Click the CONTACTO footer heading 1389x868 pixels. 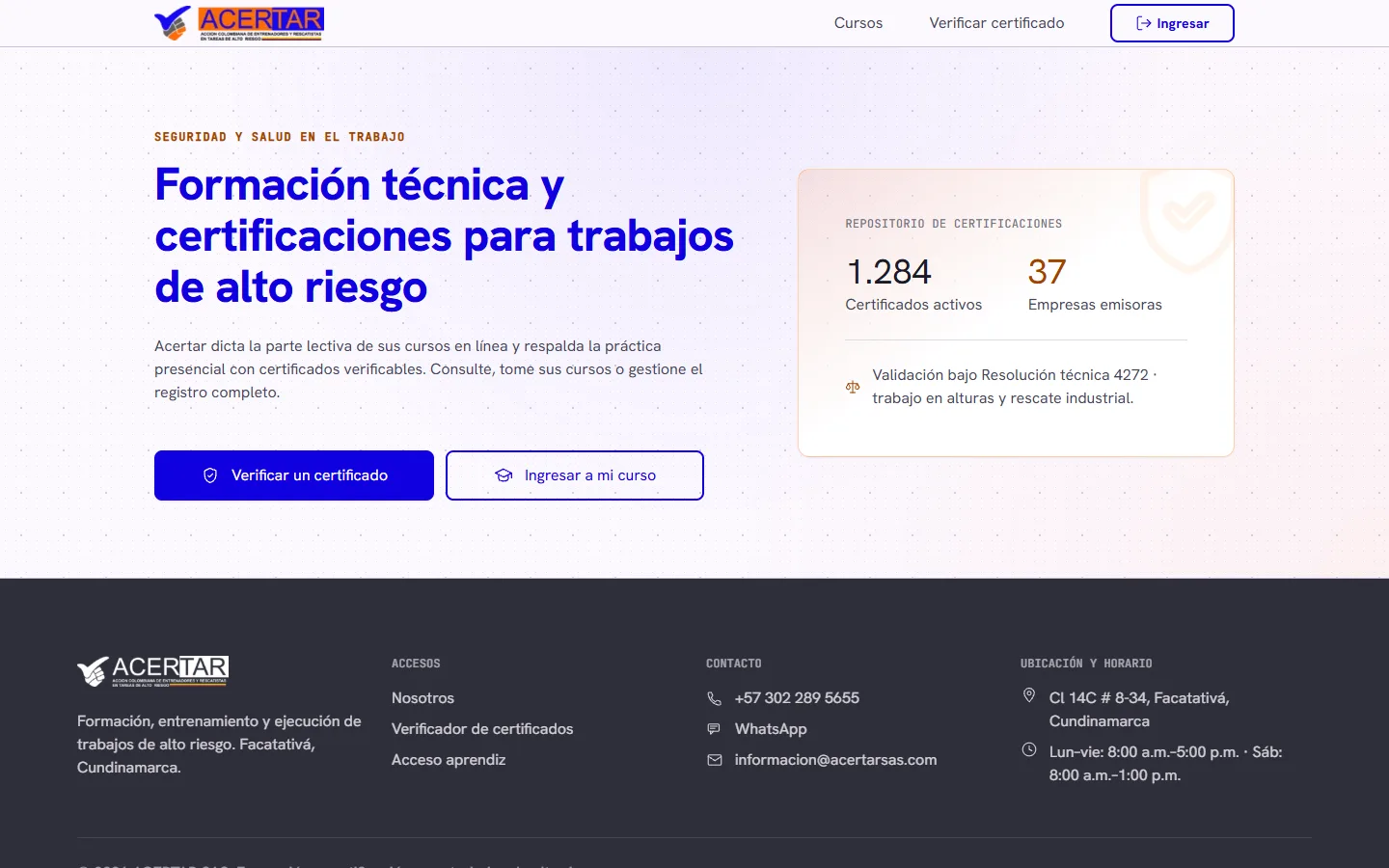pos(733,664)
